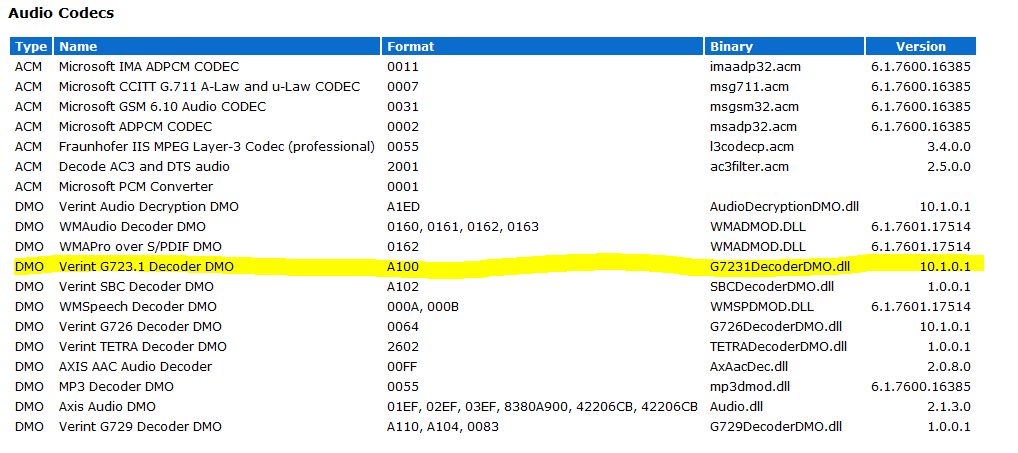Select the Microsoft IMA ADPCM CODEC row
Screen dimensions: 1018x453
pyautogui.click(x=493, y=66)
